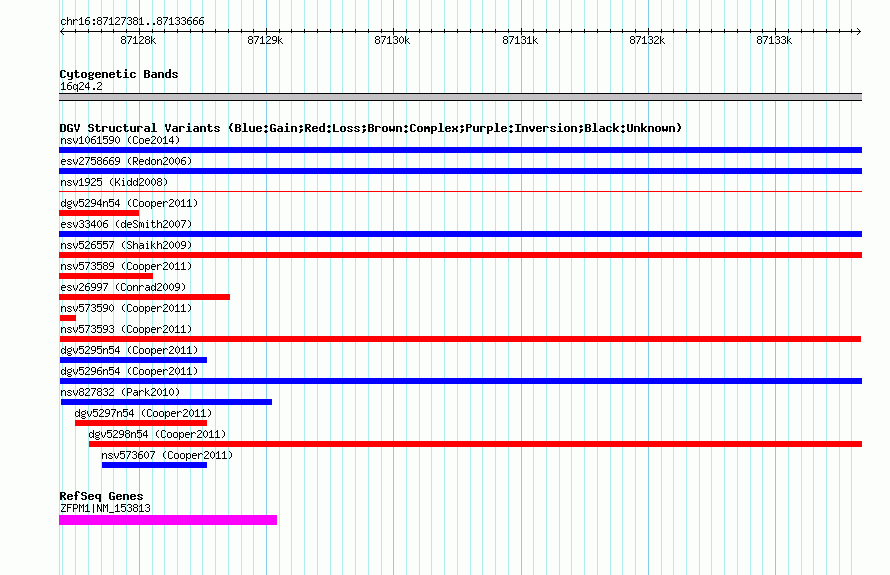This screenshot has width=890, height=575.
Task: Click the nsv573589 (Cooper2011) red bar
Action: (x=106, y=276)
